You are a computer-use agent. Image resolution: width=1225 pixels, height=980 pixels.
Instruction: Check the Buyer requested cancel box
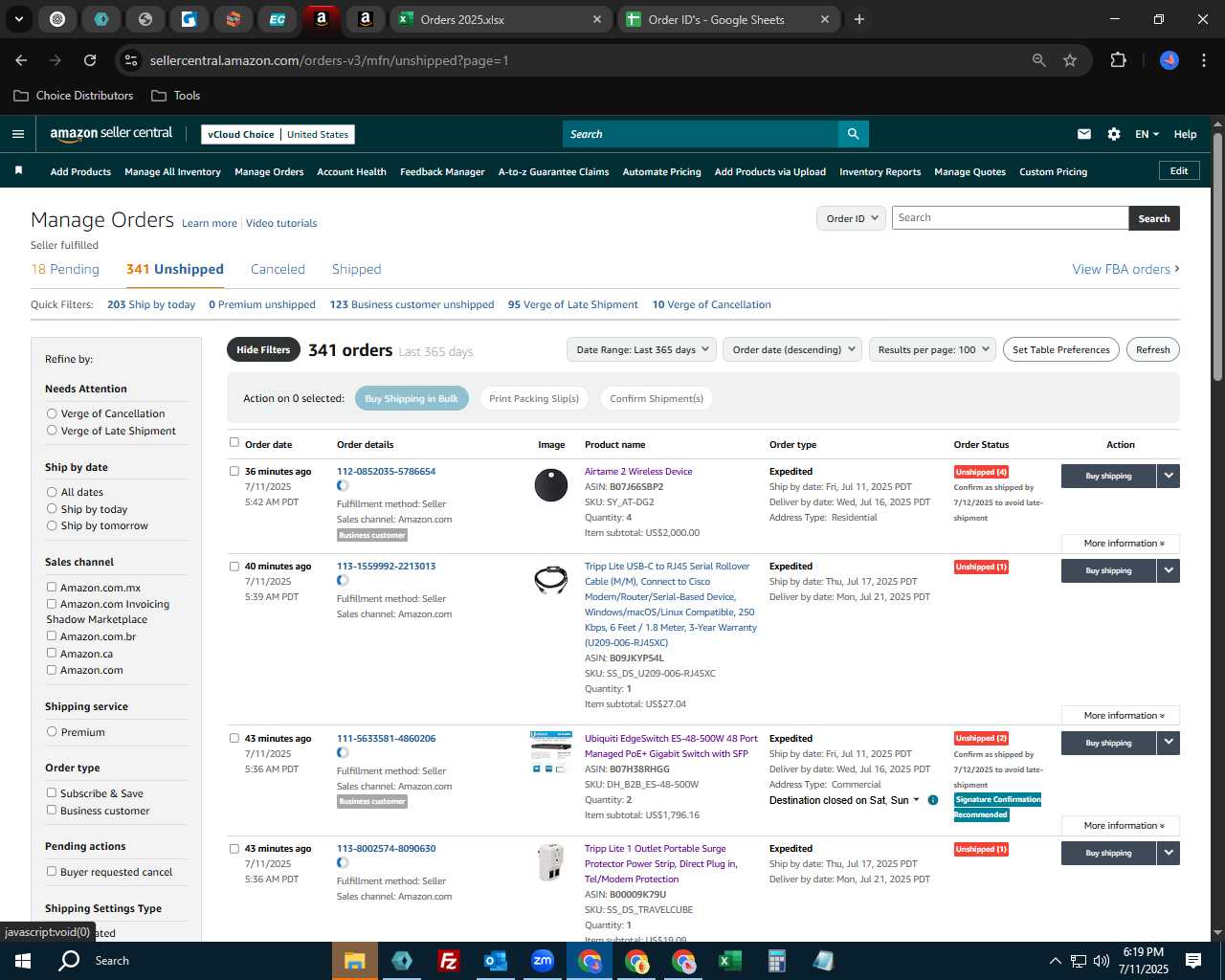(x=52, y=871)
